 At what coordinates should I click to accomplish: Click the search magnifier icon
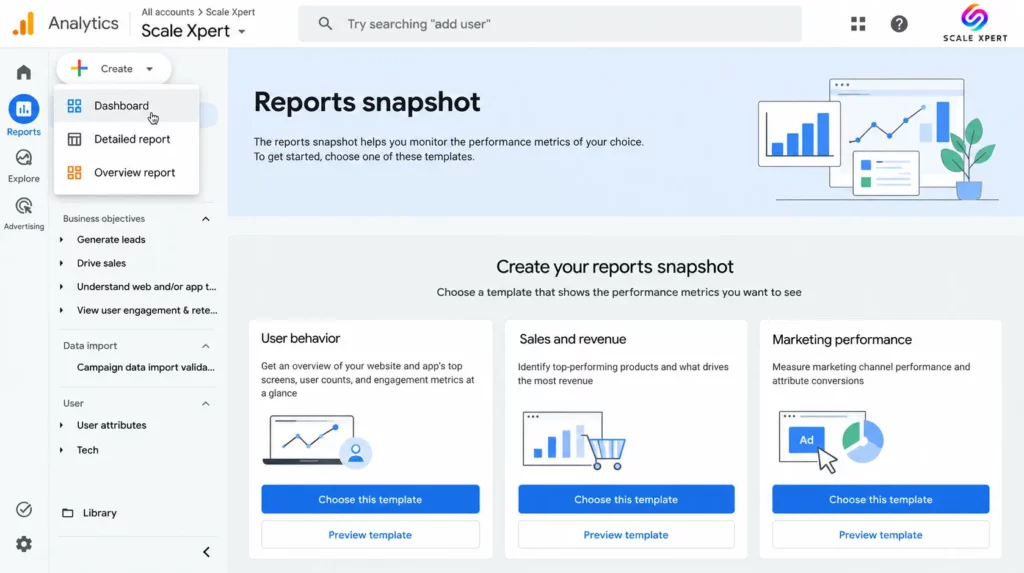[325, 24]
